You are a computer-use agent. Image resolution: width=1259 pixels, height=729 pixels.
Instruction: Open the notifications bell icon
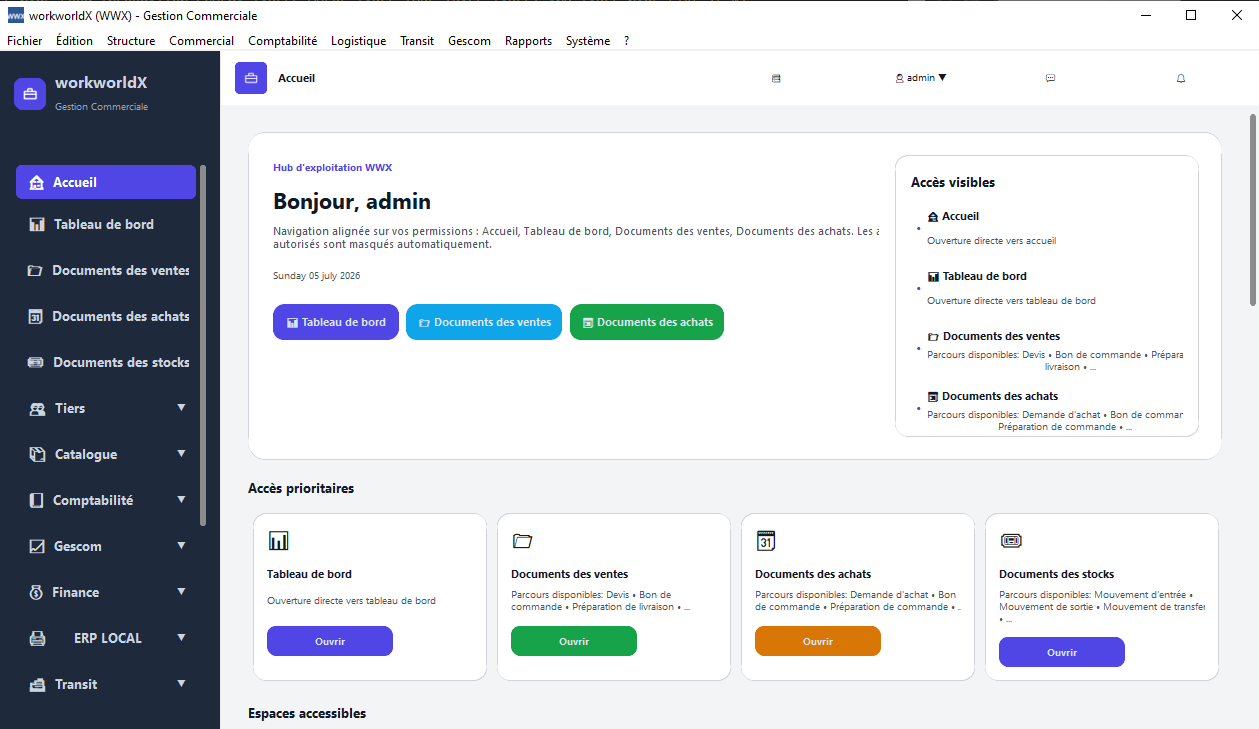1181,78
